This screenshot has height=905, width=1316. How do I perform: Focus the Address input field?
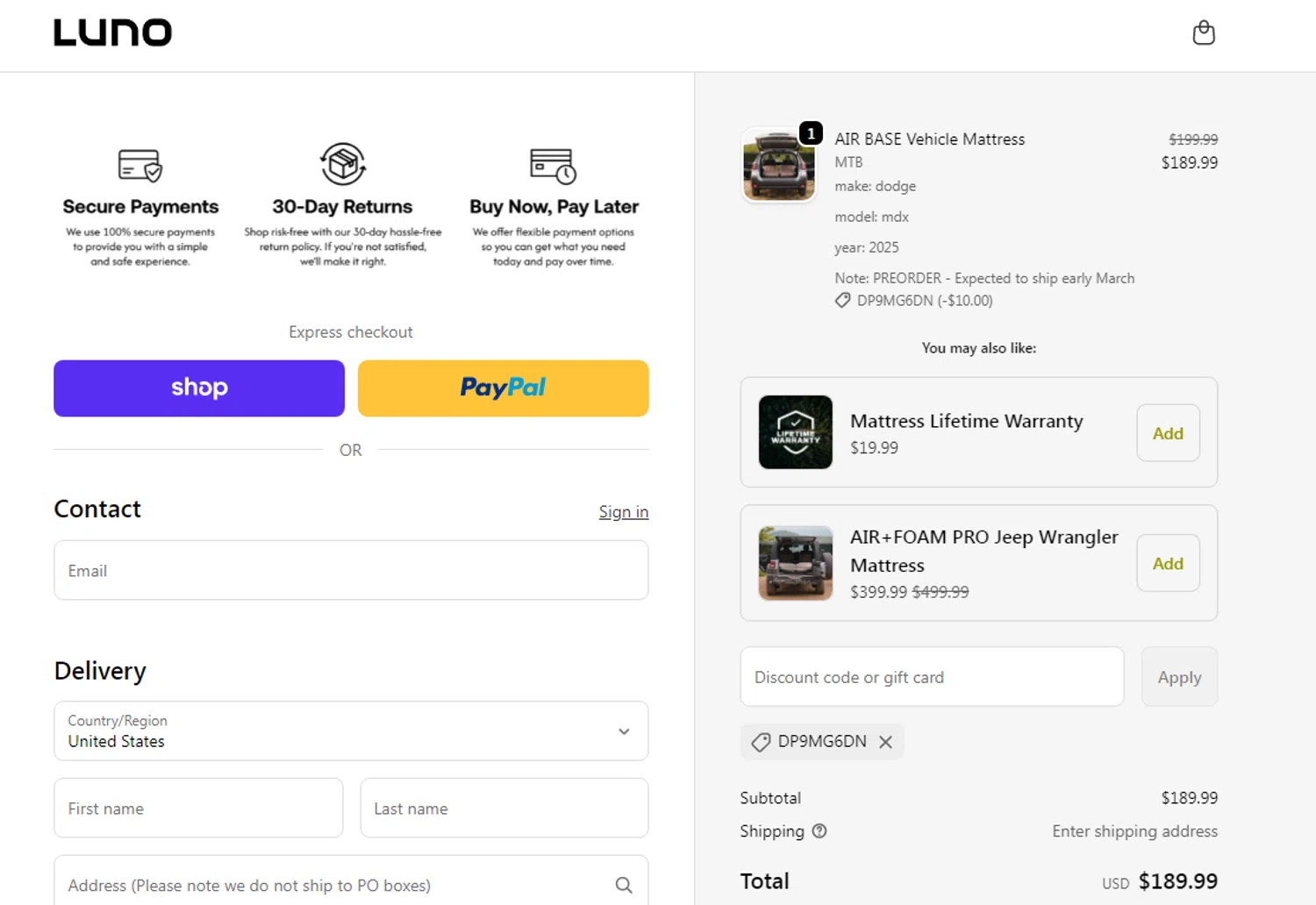click(x=351, y=881)
